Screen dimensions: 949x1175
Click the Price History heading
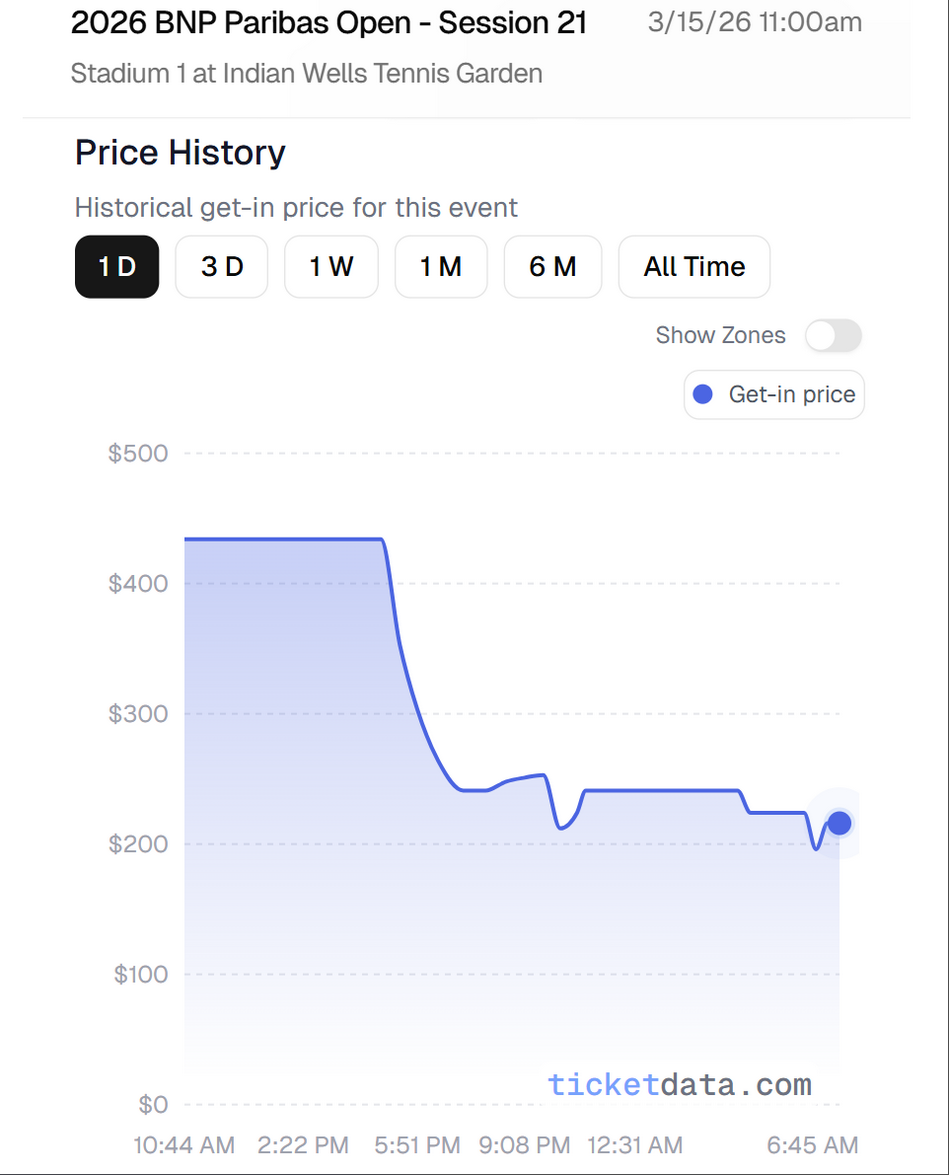tap(180, 153)
